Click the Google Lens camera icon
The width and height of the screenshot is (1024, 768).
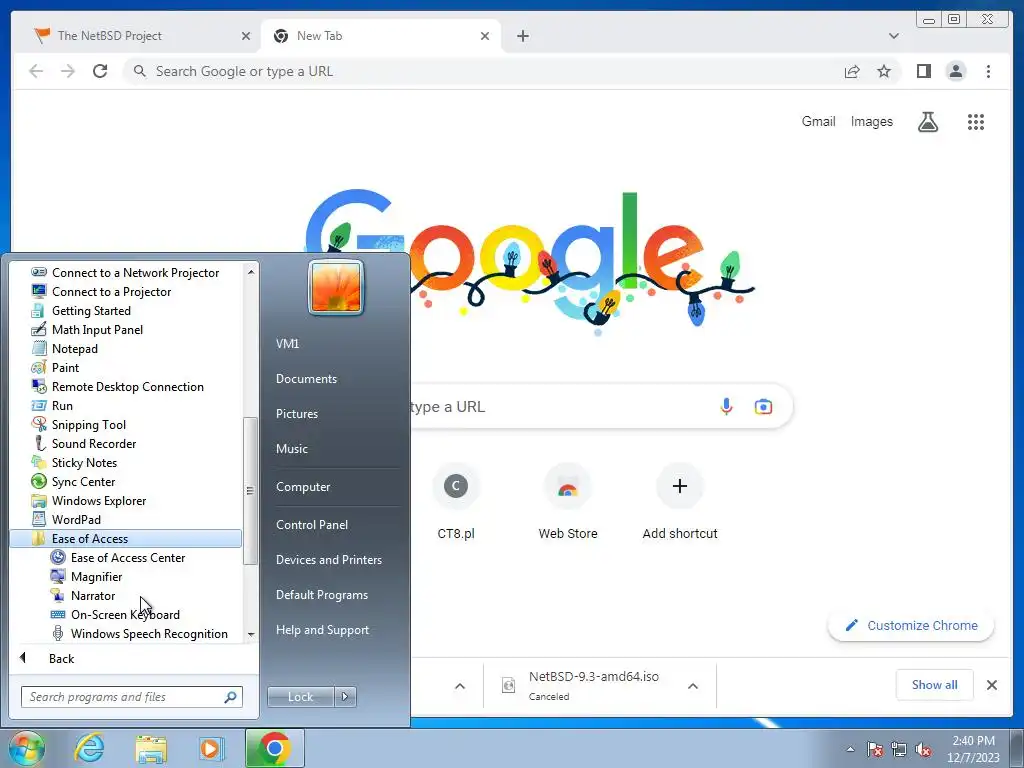(x=763, y=406)
